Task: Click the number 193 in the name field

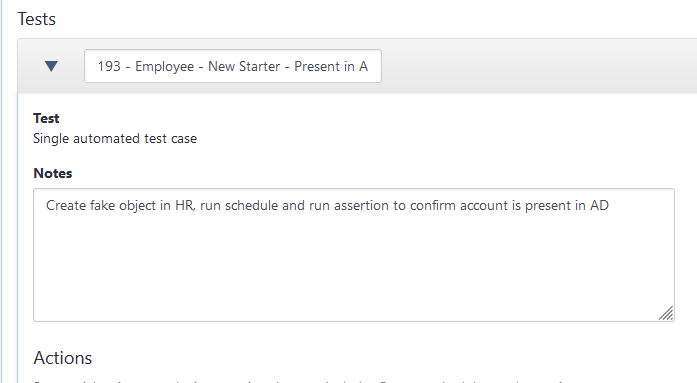Action: (x=109, y=66)
